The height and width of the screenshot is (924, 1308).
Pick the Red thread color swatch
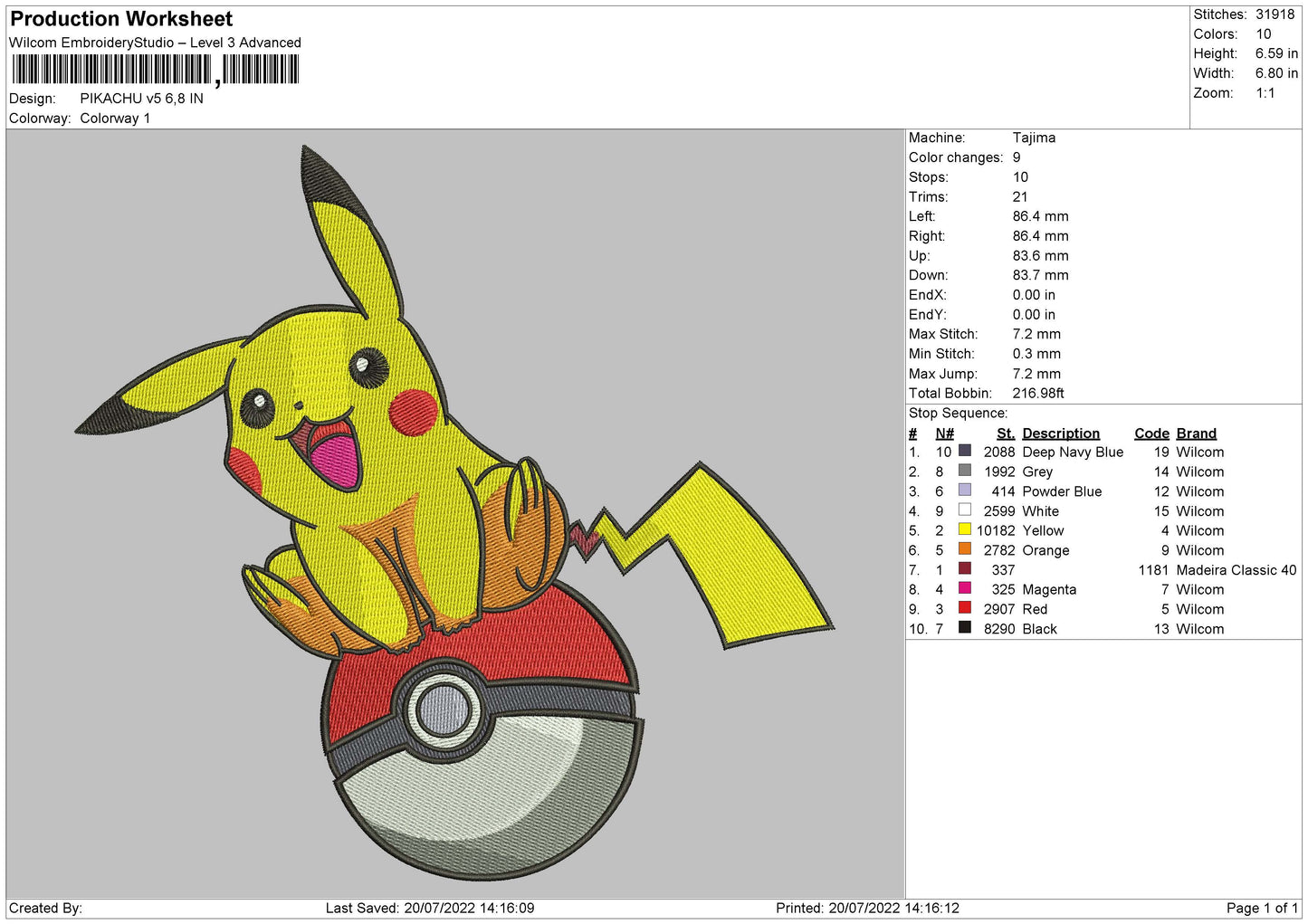pos(965,608)
